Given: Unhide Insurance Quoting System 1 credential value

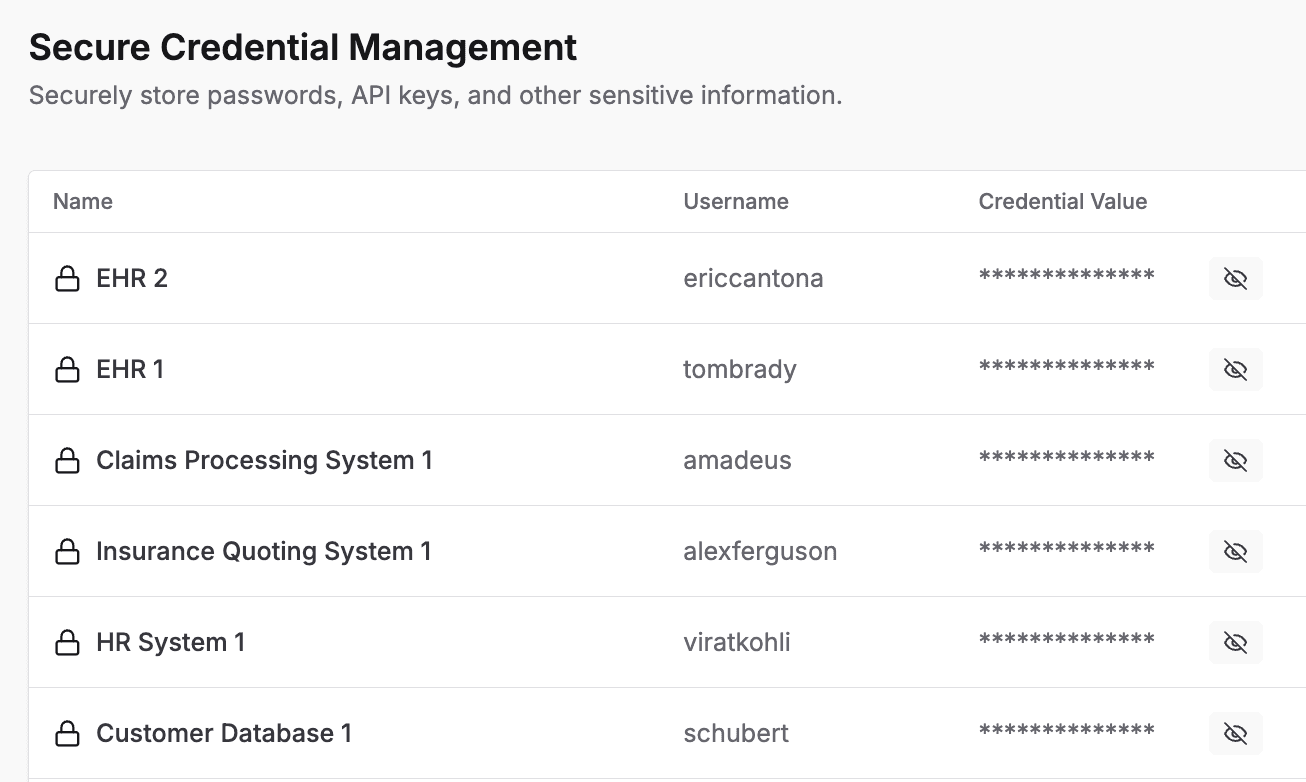Looking at the screenshot, I should pyautogui.click(x=1235, y=552).
